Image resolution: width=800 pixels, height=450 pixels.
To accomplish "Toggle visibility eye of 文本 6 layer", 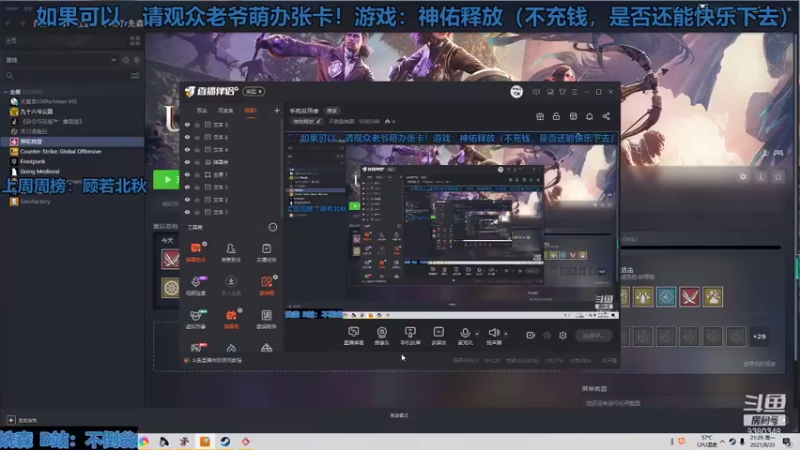I will pyautogui.click(x=187, y=137).
